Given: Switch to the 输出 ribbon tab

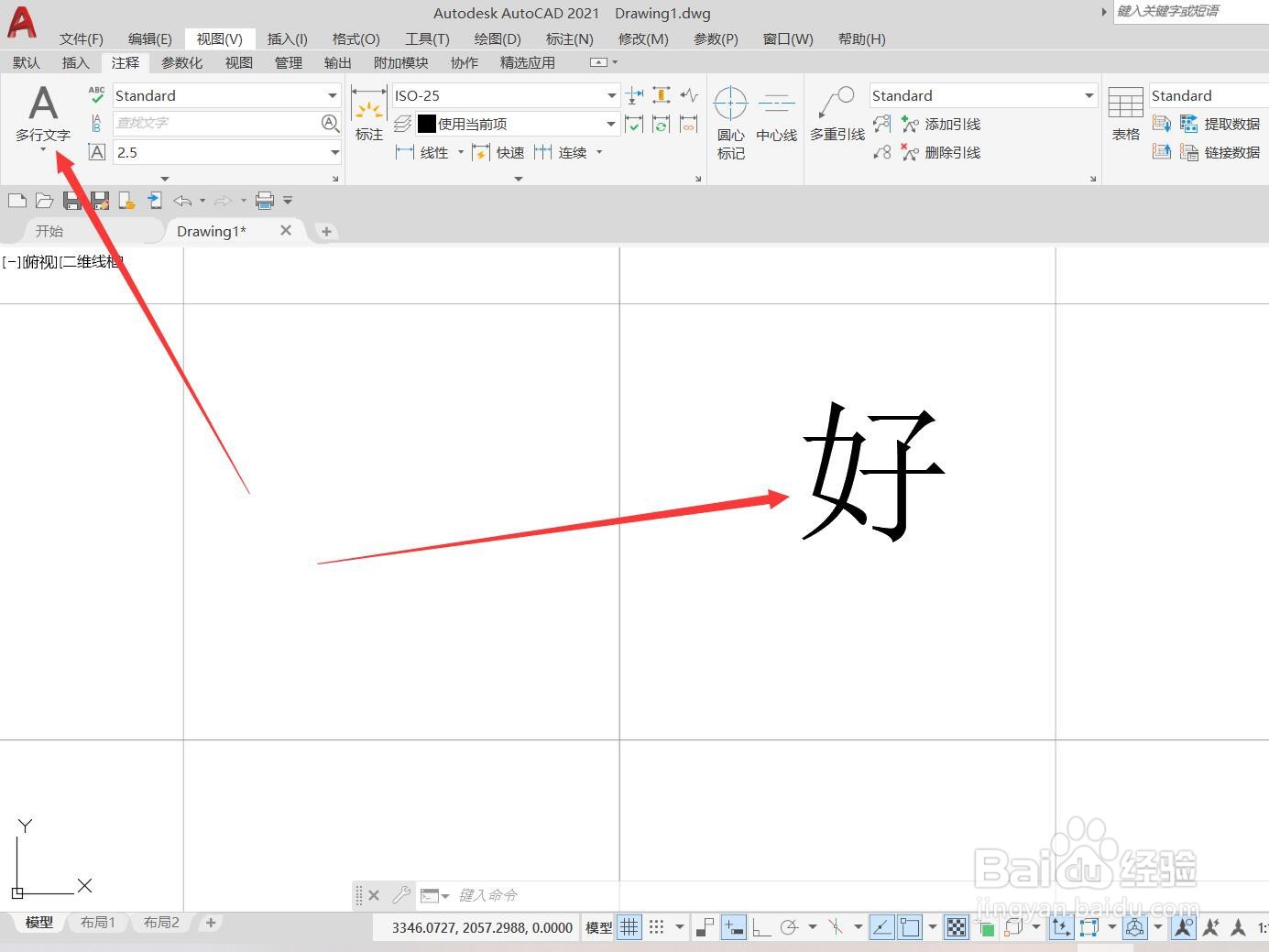Looking at the screenshot, I should (338, 62).
